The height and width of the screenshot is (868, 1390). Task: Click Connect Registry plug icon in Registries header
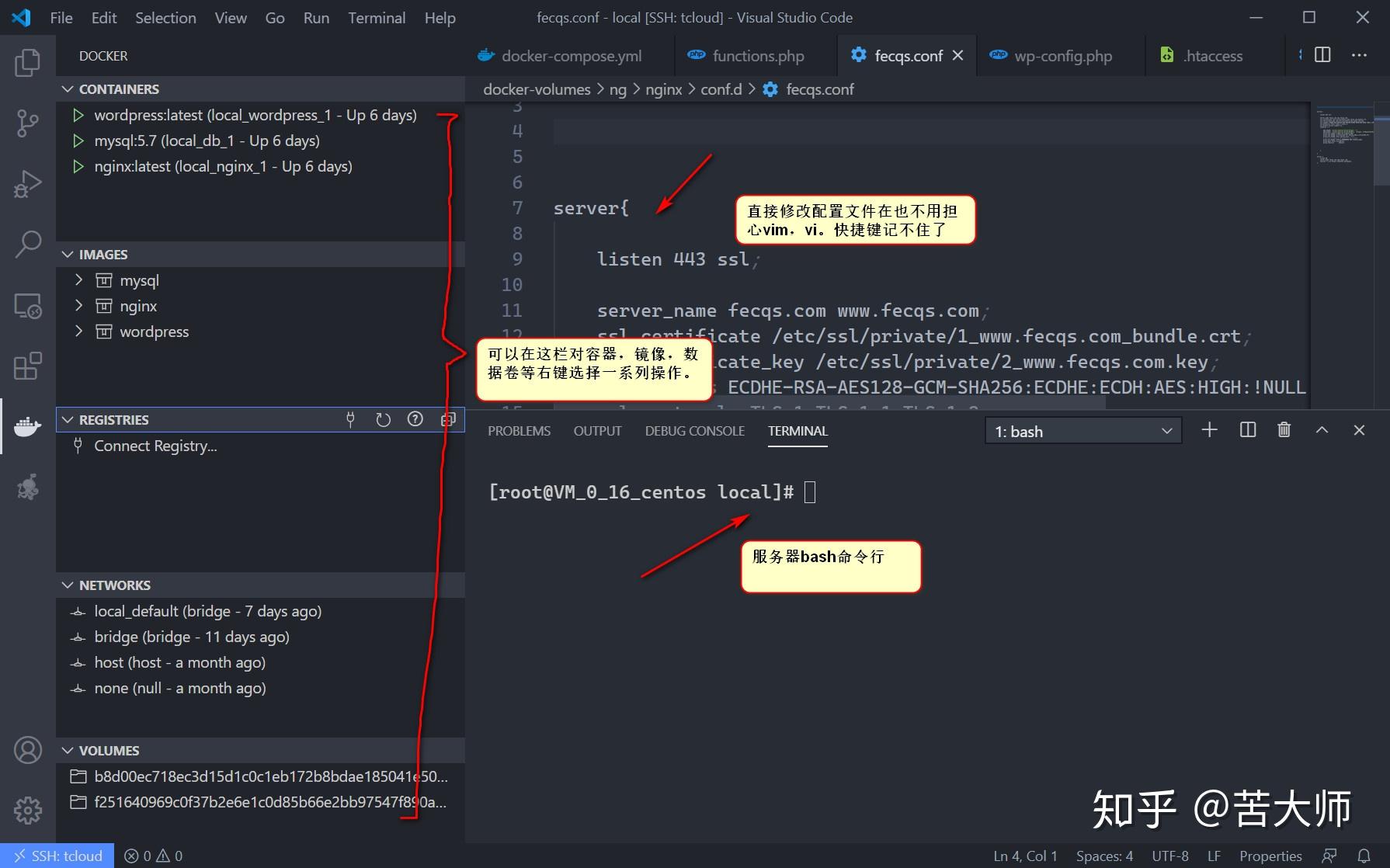tap(350, 420)
